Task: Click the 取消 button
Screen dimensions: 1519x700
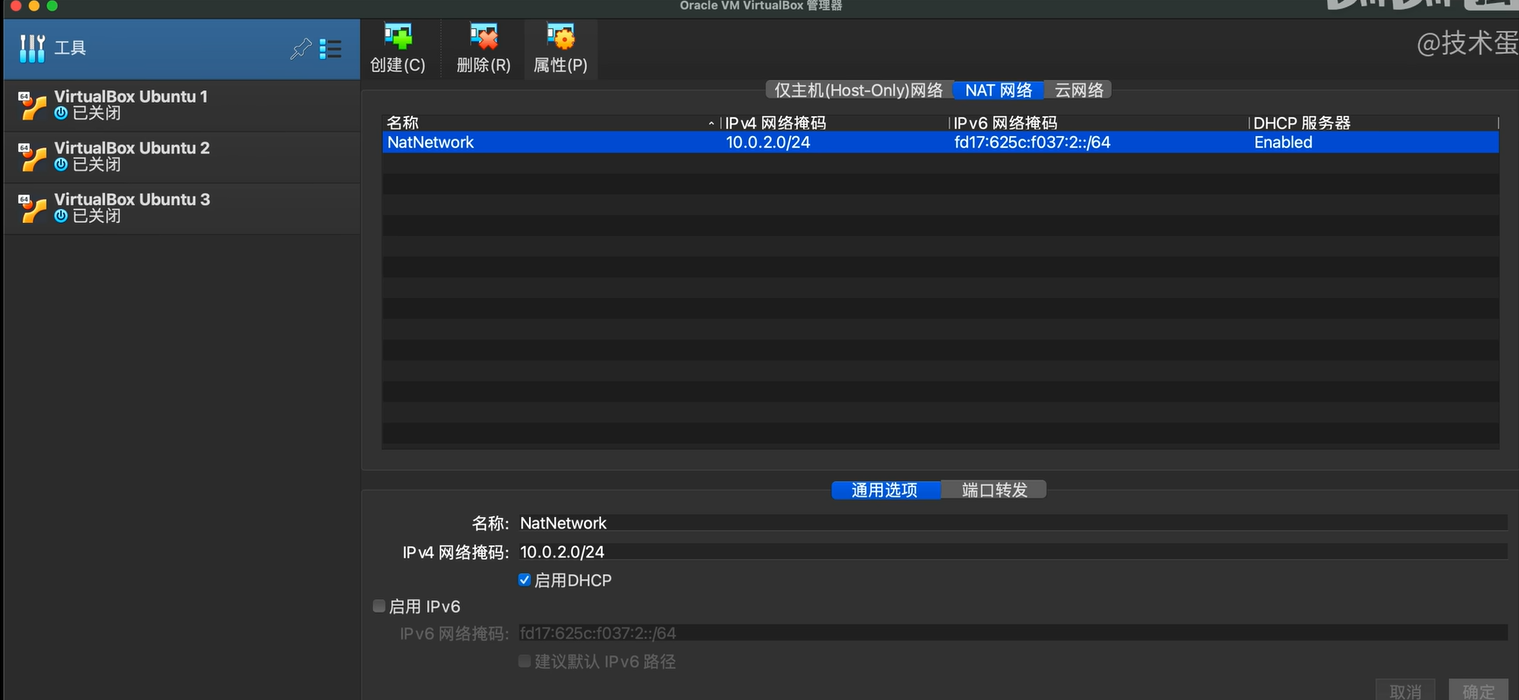Action: click(1405, 690)
